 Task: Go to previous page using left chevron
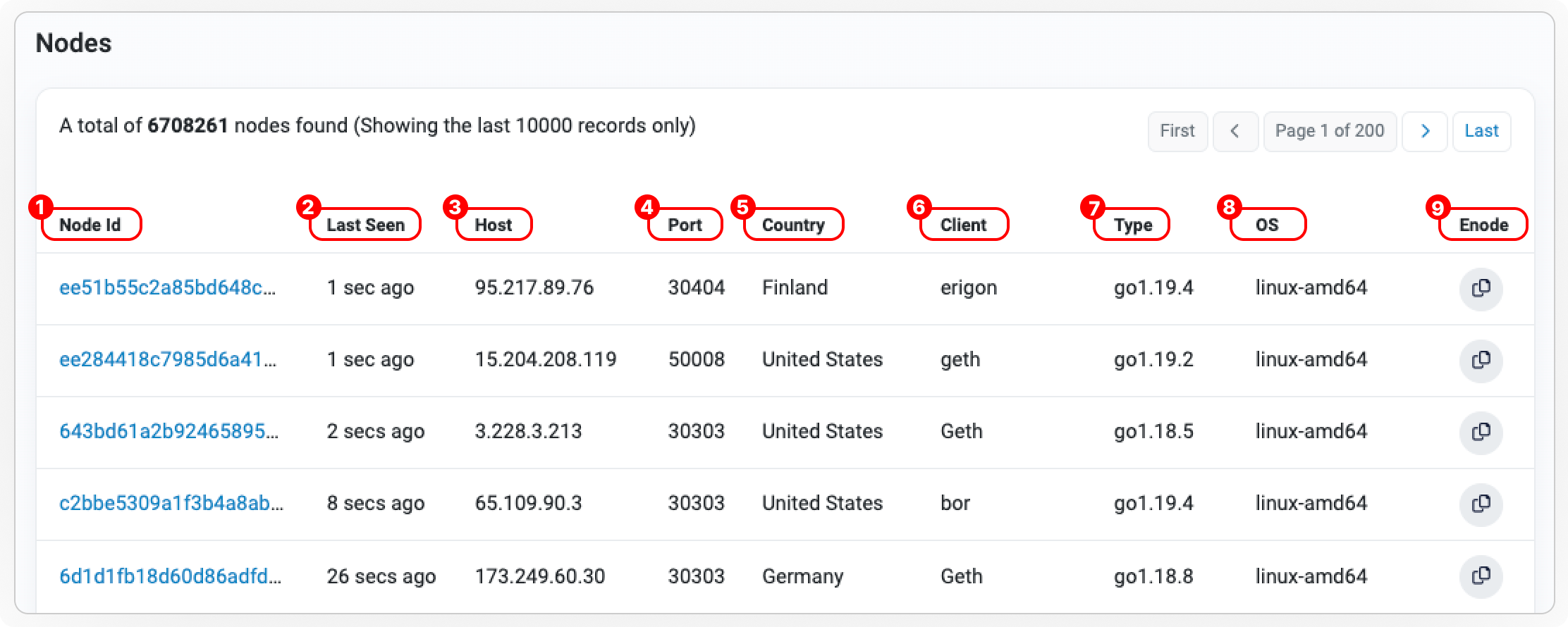[1235, 131]
